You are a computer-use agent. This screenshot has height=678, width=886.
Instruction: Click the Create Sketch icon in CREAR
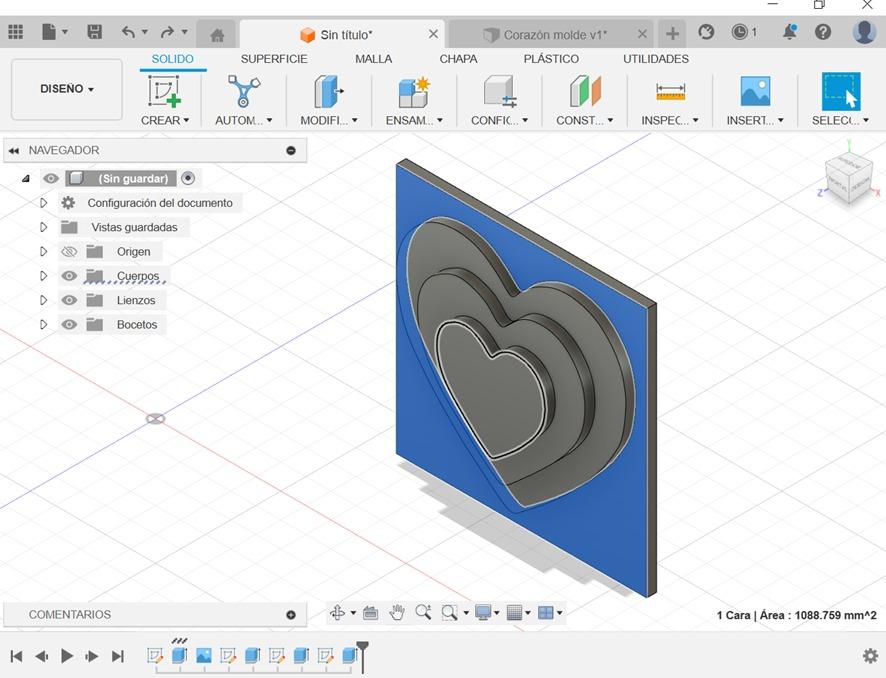click(x=164, y=91)
